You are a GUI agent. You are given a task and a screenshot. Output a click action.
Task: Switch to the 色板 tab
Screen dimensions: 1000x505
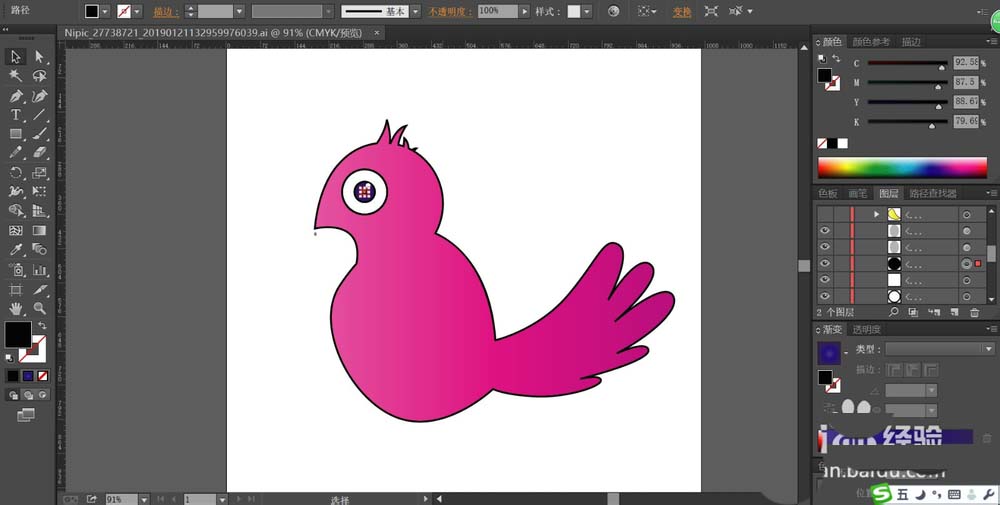click(828, 193)
